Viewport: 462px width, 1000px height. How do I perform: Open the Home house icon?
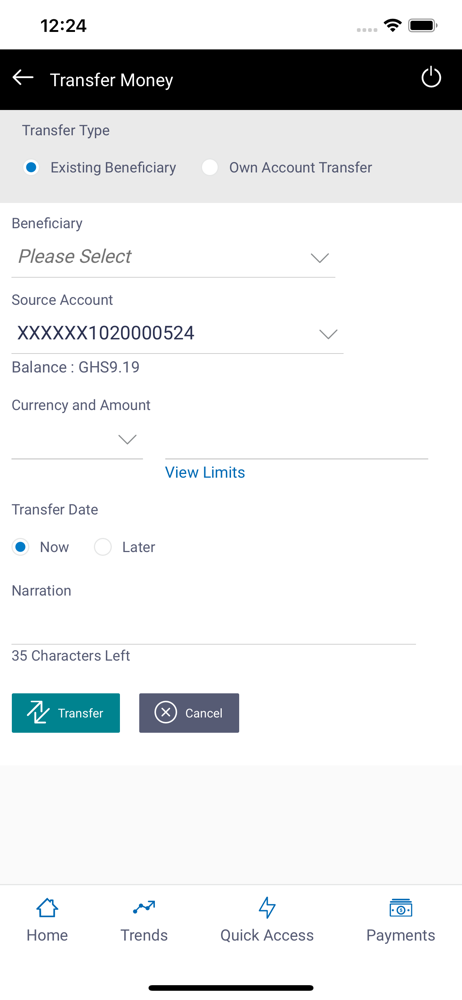click(x=47, y=908)
